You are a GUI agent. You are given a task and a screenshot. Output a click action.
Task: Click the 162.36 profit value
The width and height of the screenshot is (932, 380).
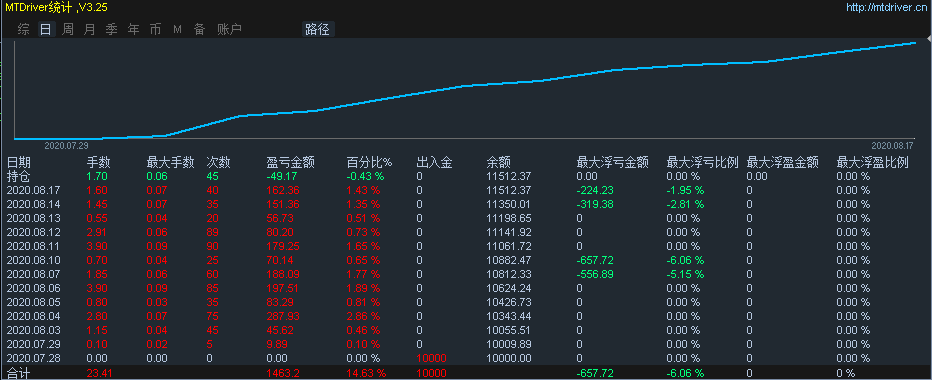click(283, 190)
